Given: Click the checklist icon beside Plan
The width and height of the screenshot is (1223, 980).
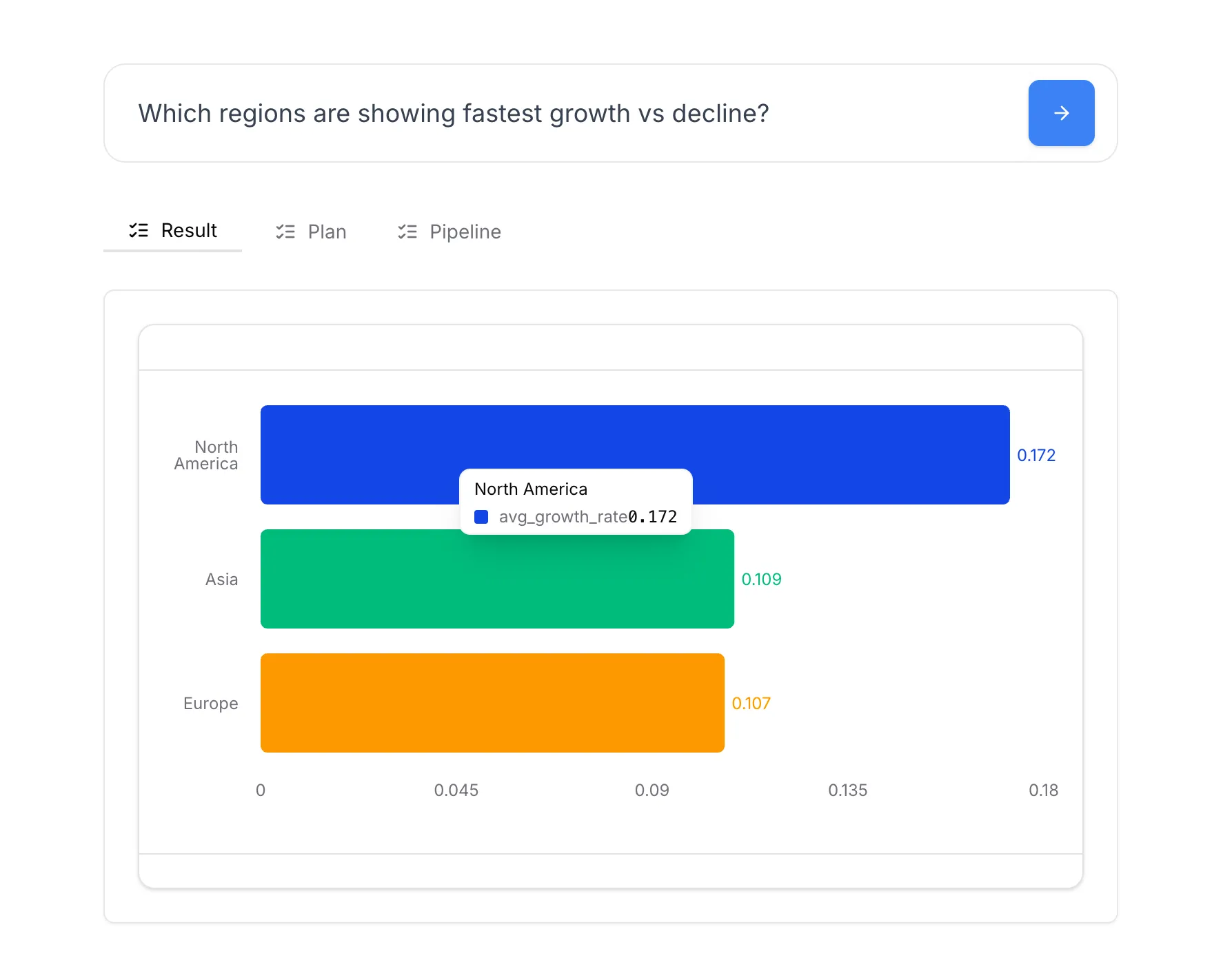Looking at the screenshot, I should click(285, 232).
